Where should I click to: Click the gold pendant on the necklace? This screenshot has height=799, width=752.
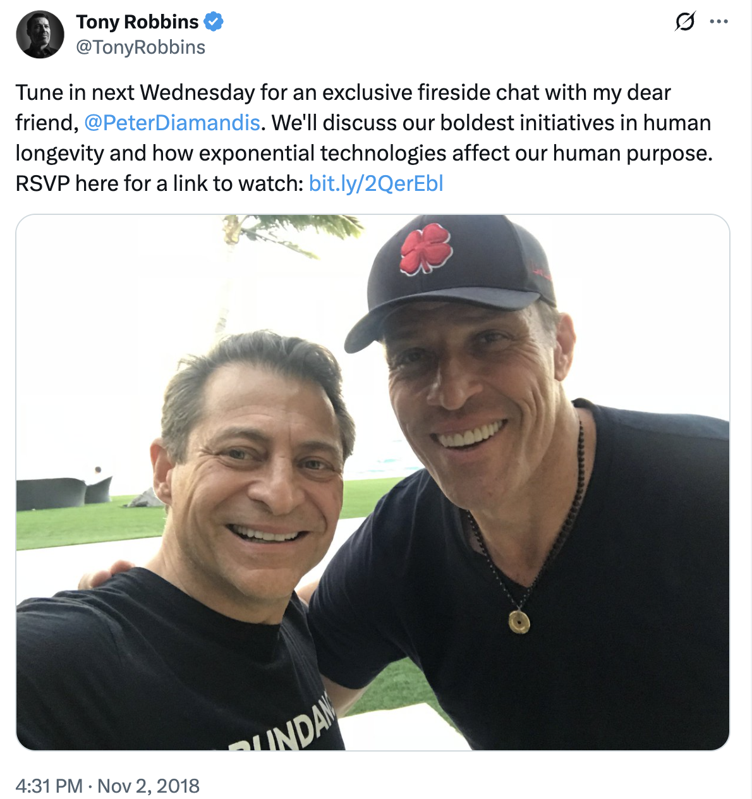(518, 621)
